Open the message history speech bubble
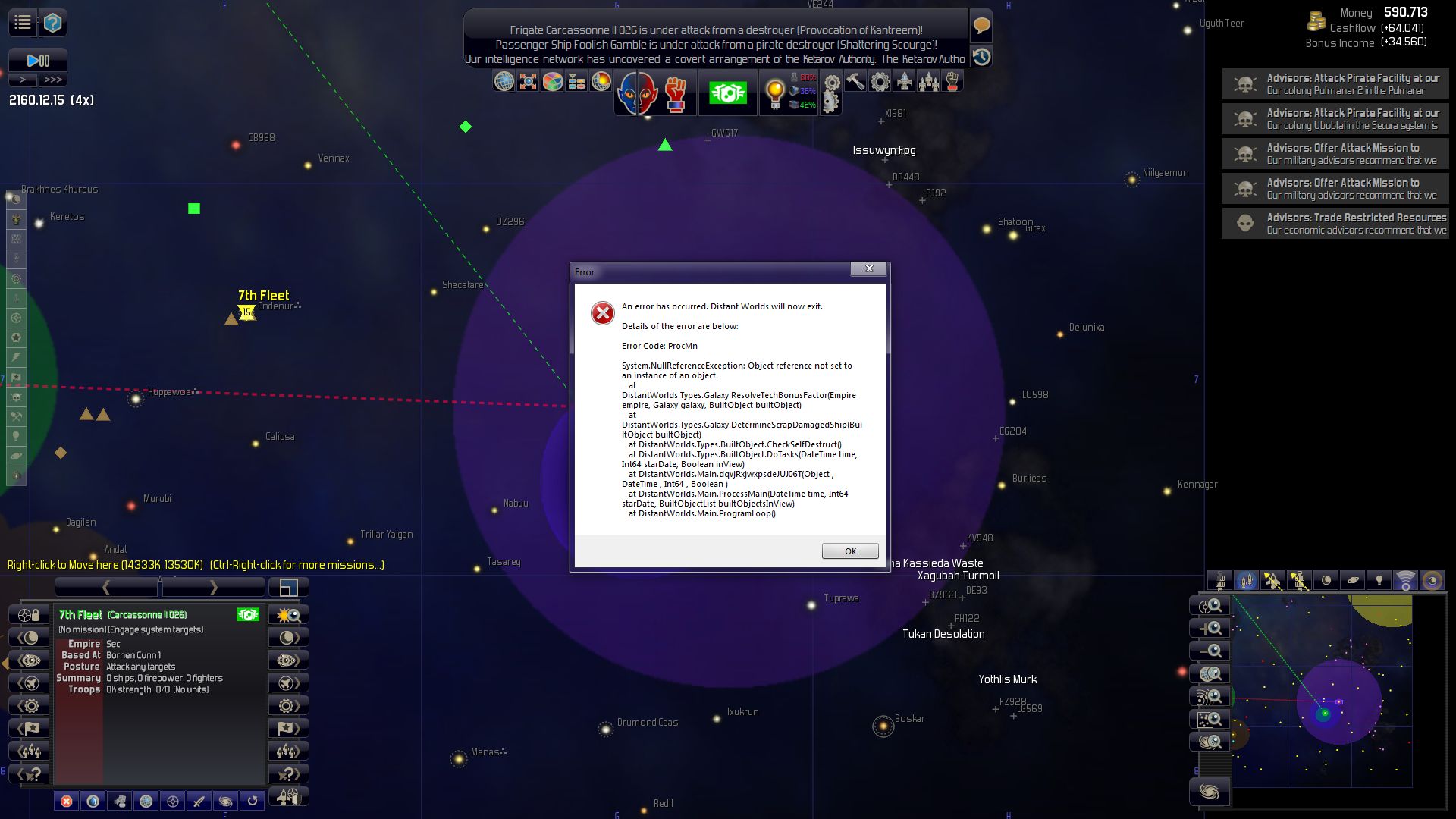 pos(981,27)
